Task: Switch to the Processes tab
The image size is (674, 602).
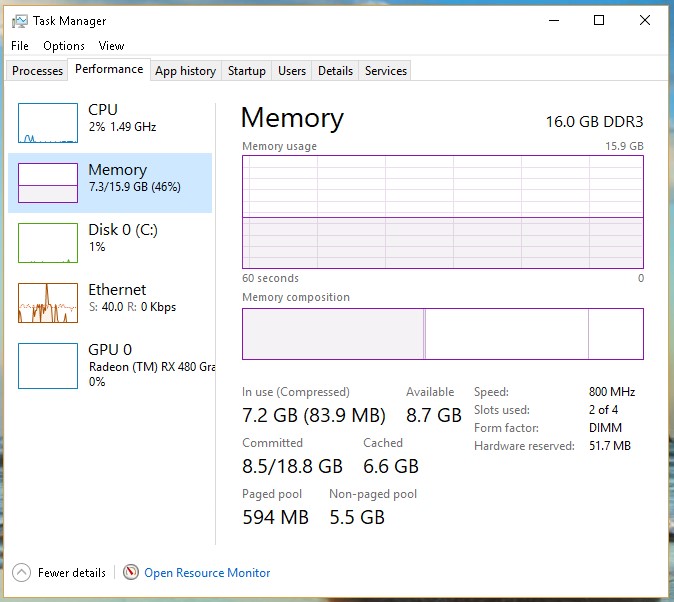Action: click(x=38, y=71)
